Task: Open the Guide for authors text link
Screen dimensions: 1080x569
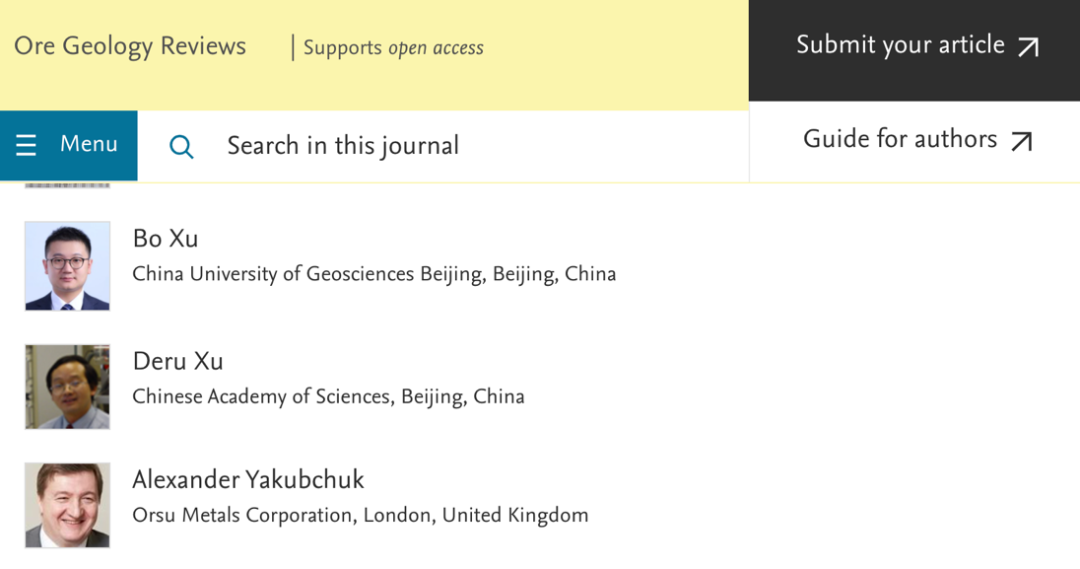Action: tap(899, 140)
